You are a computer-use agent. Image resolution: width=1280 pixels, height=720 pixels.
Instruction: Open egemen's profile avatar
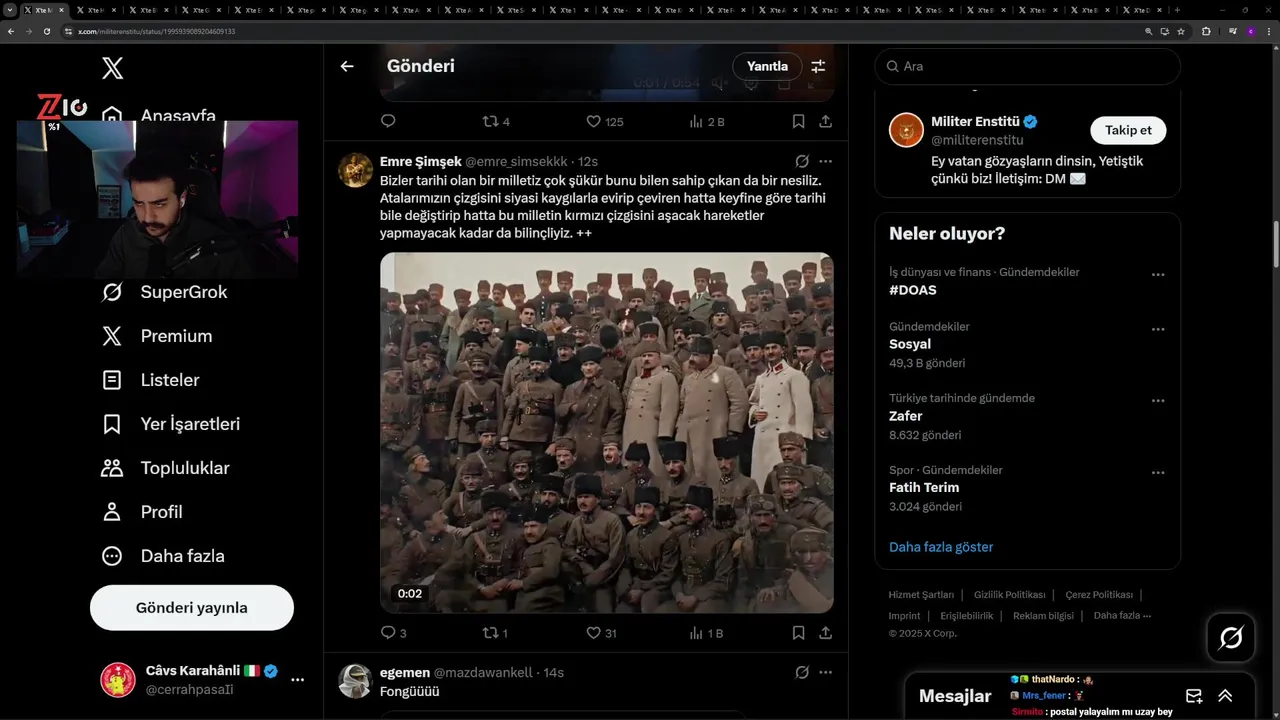tap(355, 681)
